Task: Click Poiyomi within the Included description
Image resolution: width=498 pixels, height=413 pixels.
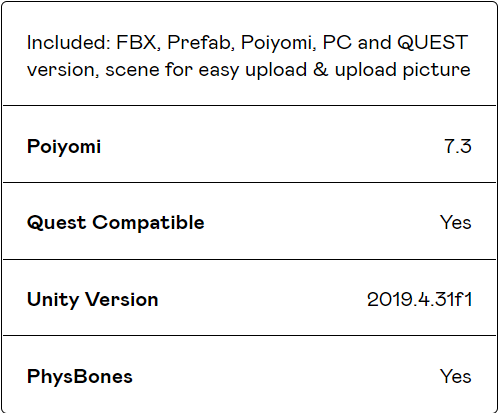Action: (278, 43)
